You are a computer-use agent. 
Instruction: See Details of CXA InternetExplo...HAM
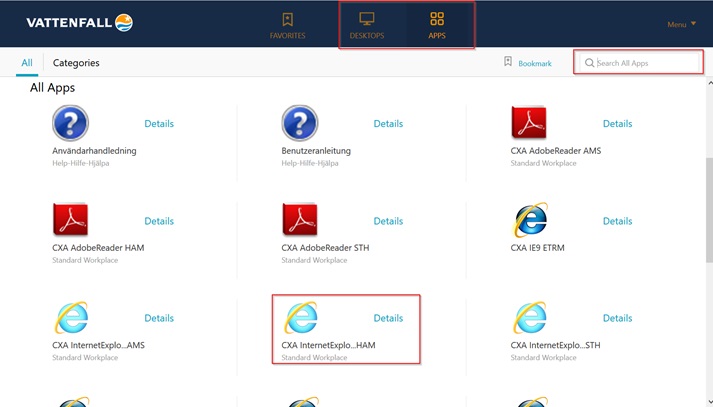point(388,318)
